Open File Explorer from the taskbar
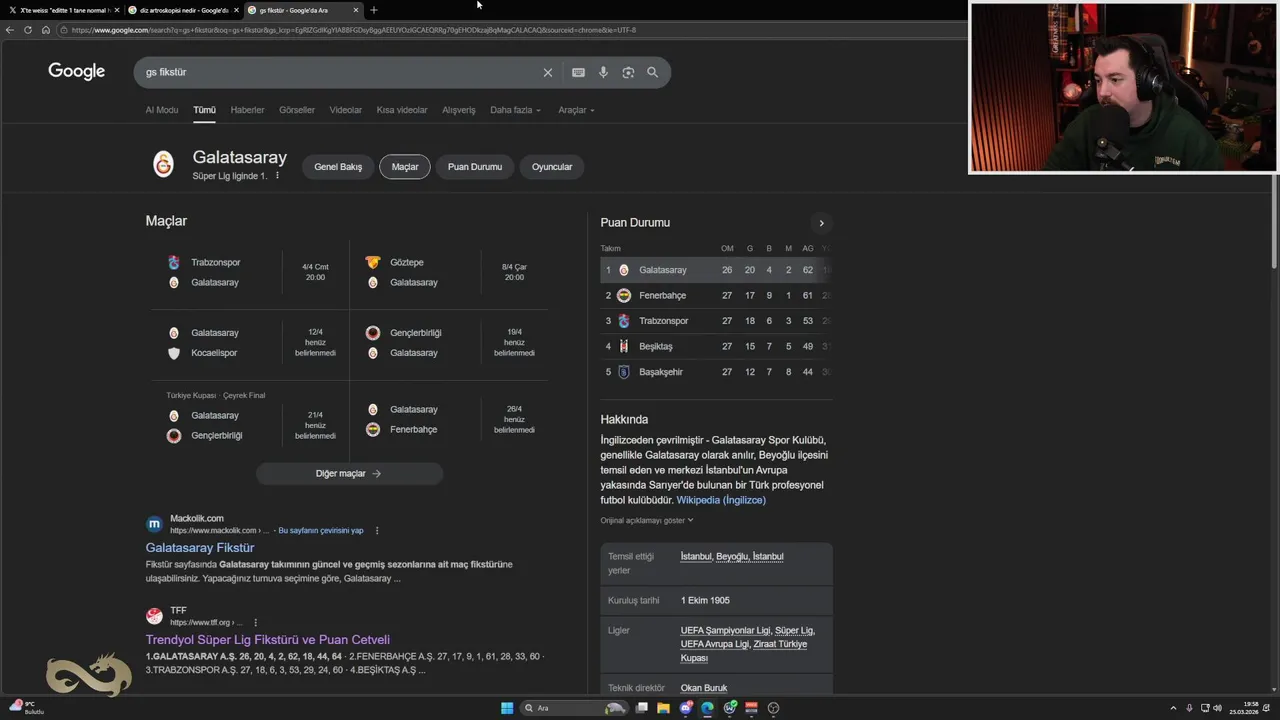This screenshot has height=720, width=1280. (663, 708)
